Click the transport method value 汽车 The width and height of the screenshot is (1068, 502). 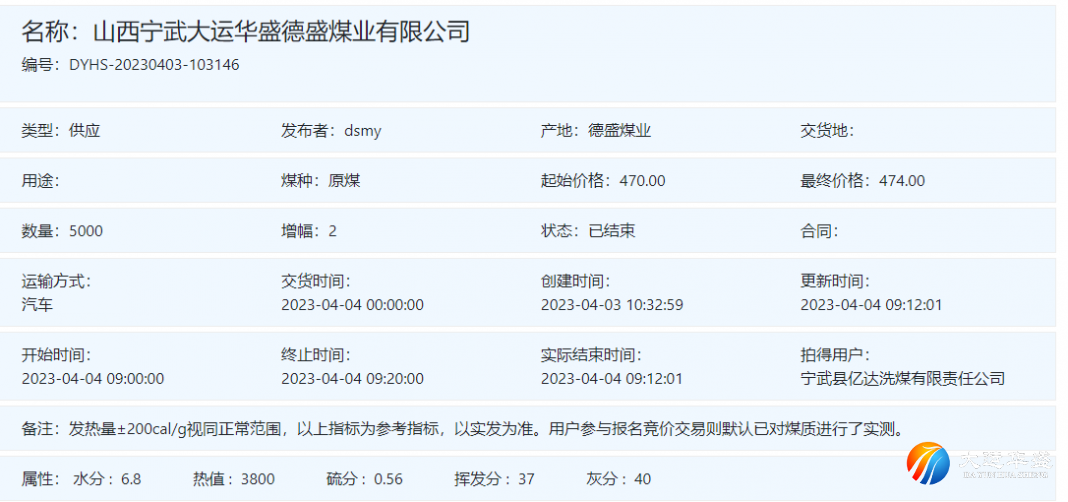pos(38,305)
